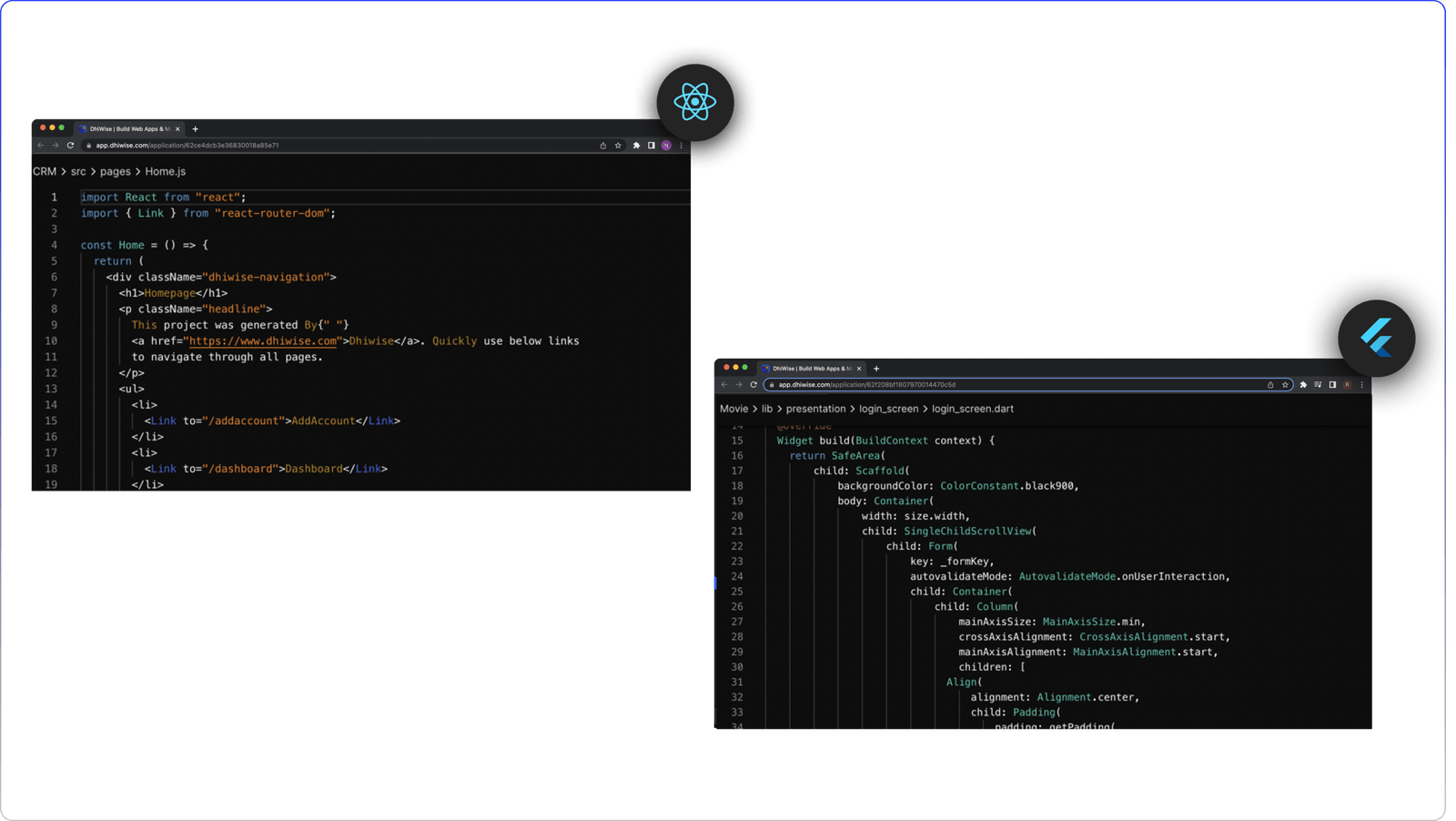Click the side panel icon in the Movie window

pos(1333,385)
